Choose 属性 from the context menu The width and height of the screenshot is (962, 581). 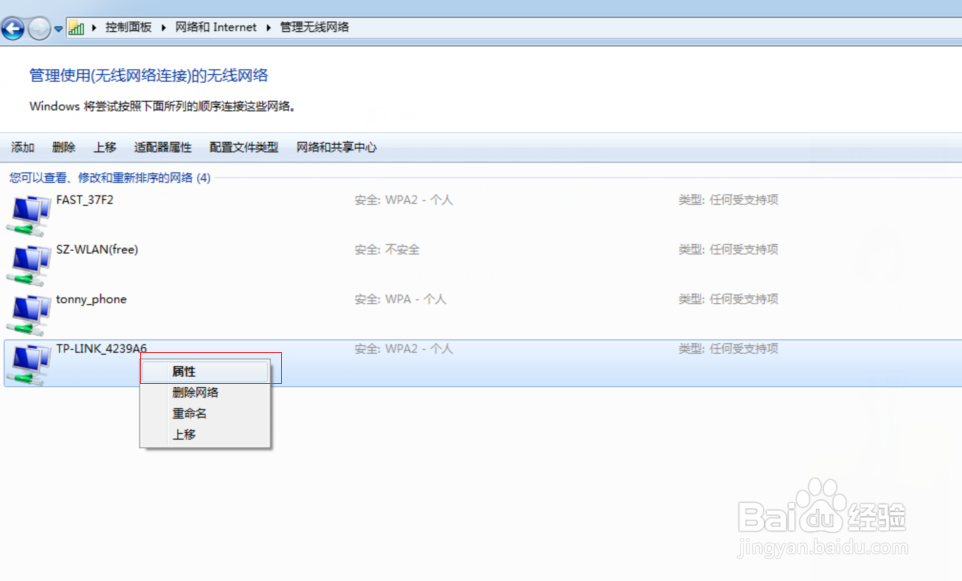pos(186,370)
